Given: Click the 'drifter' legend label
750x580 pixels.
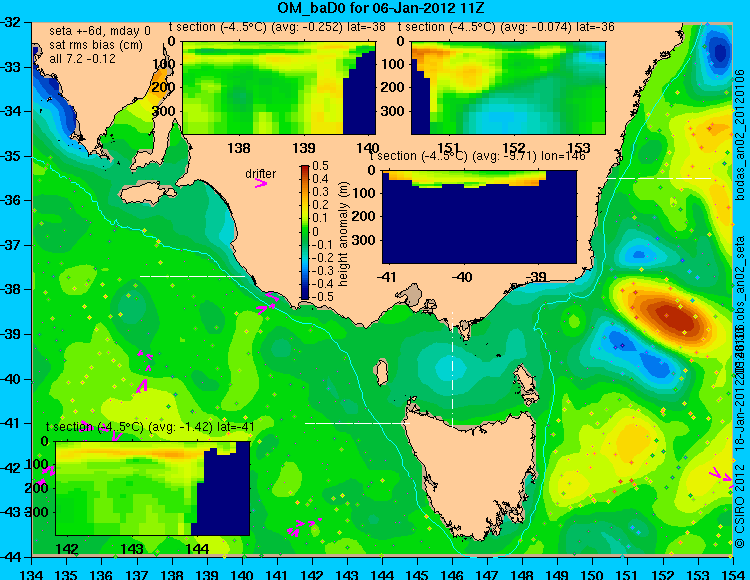Looking at the screenshot, I should click(x=261, y=174).
